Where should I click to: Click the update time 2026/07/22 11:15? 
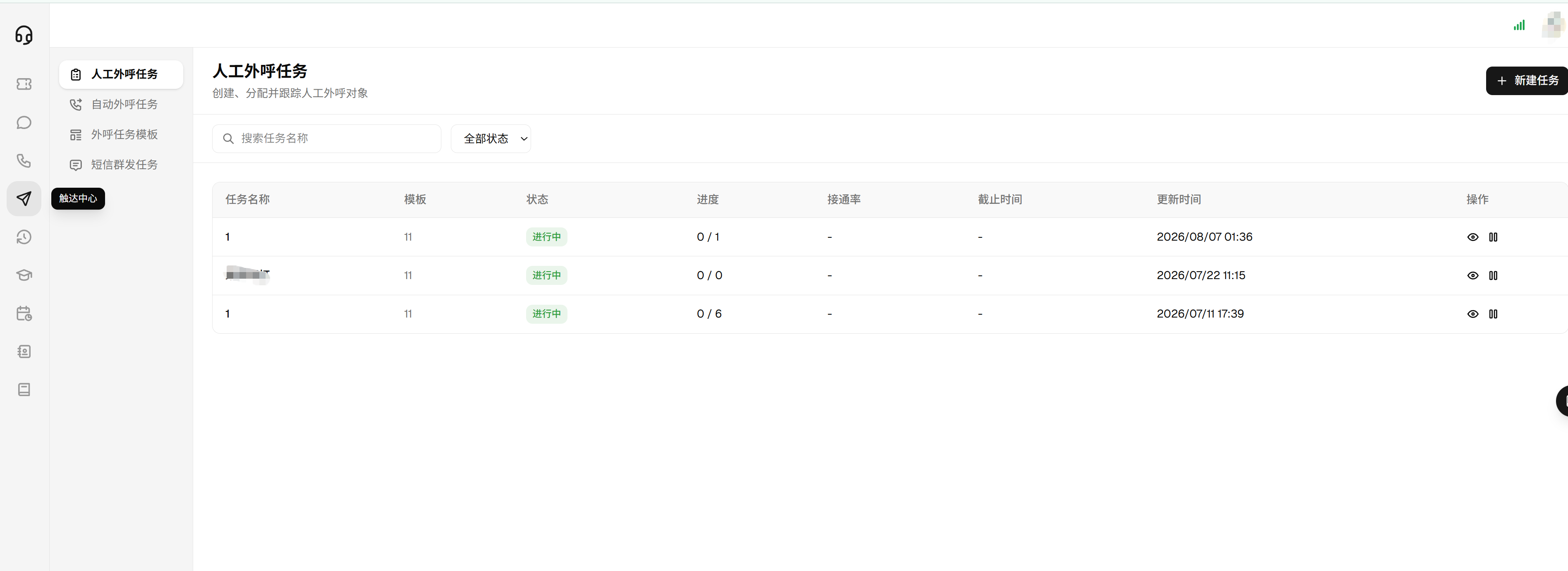[1201, 275]
